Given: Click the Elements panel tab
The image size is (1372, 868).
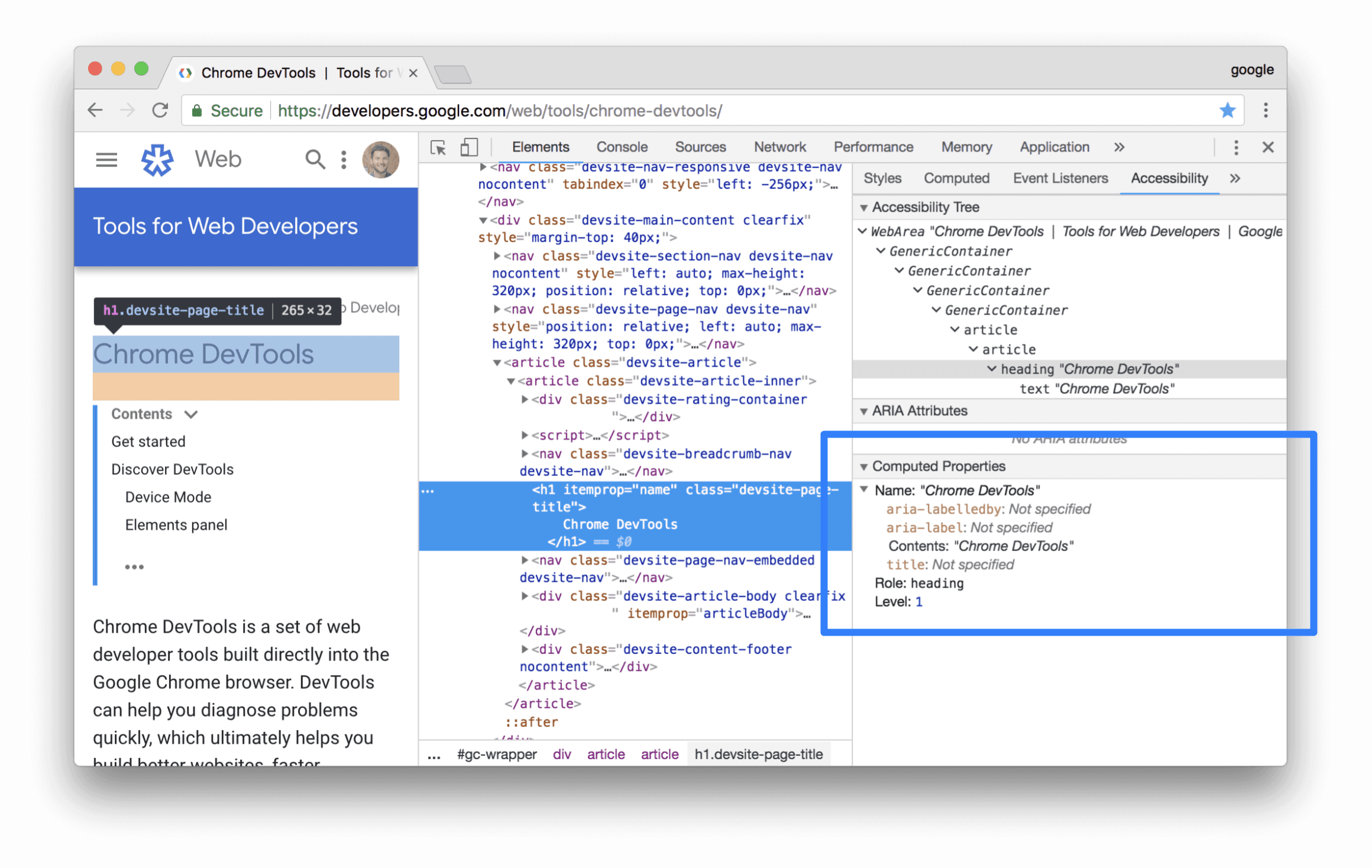Looking at the screenshot, I should [x=538, y=147].
